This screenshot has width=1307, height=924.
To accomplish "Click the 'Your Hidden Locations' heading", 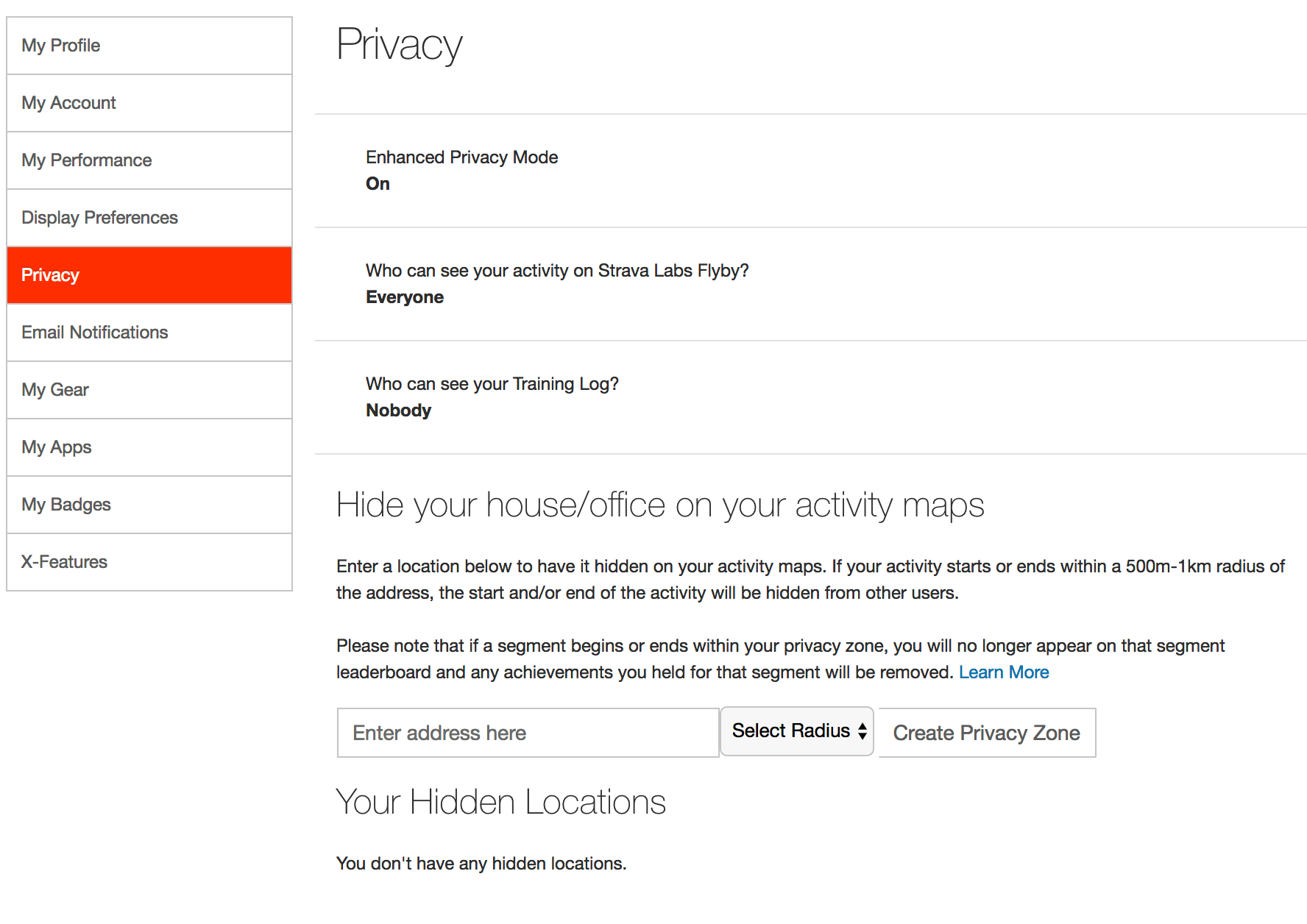I will 501,802.
